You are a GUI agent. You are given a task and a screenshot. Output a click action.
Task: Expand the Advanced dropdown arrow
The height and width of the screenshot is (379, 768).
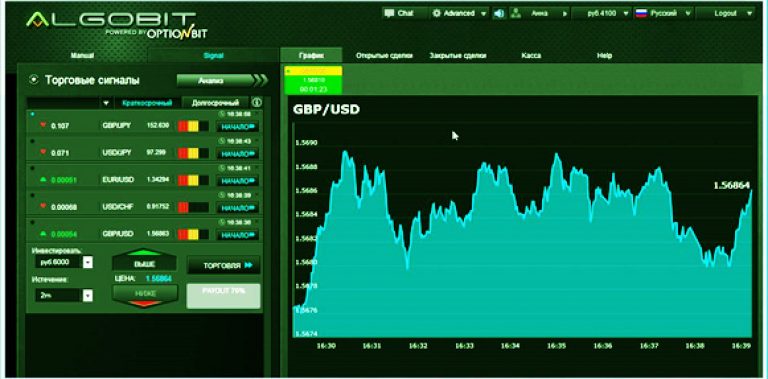[484, 14]
